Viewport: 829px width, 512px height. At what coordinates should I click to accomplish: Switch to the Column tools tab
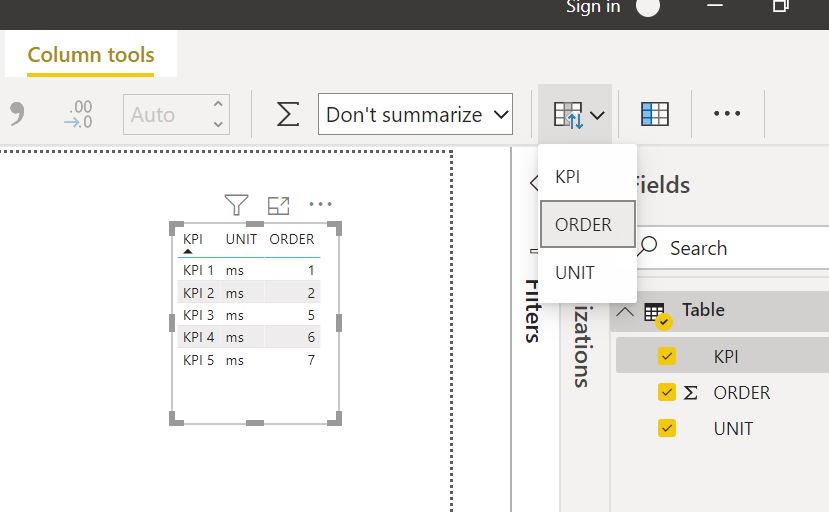[90, 55]
